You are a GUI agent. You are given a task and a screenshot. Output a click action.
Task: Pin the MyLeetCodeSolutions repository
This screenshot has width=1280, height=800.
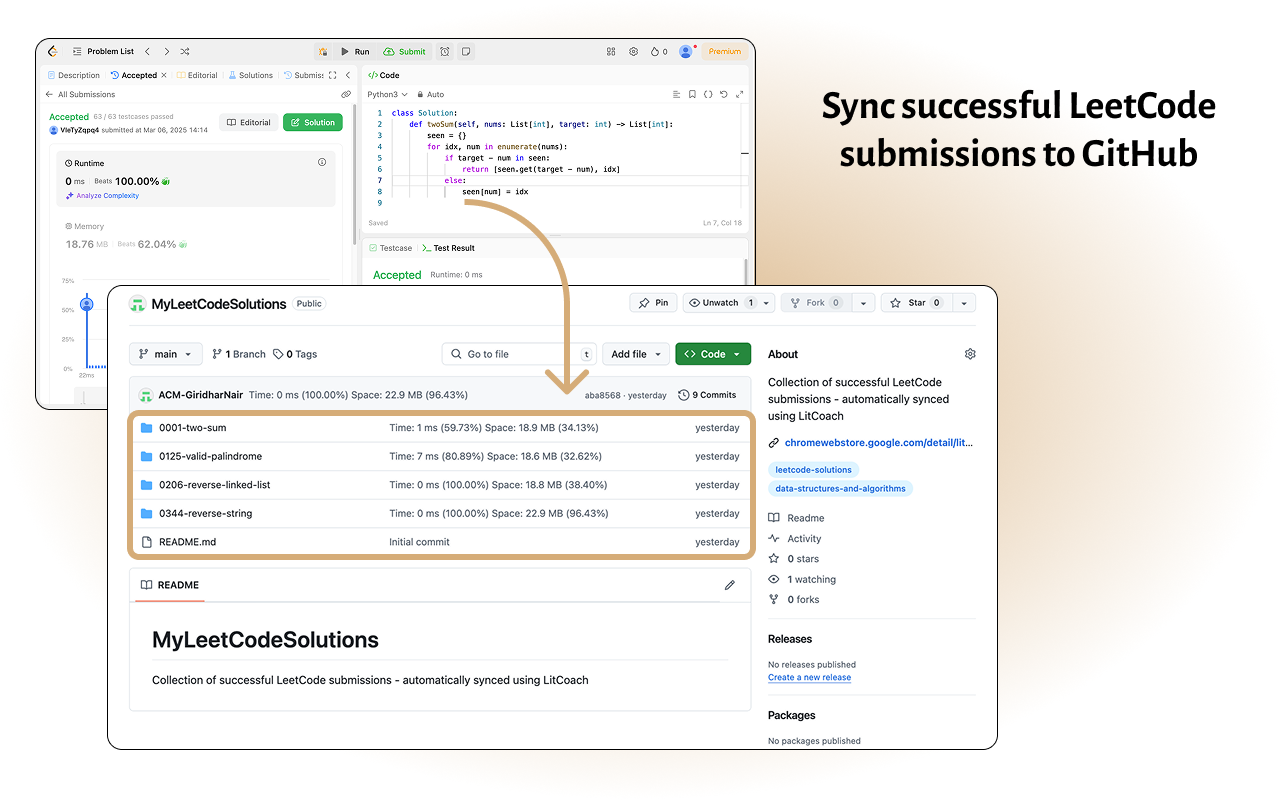tap(652, 303)
